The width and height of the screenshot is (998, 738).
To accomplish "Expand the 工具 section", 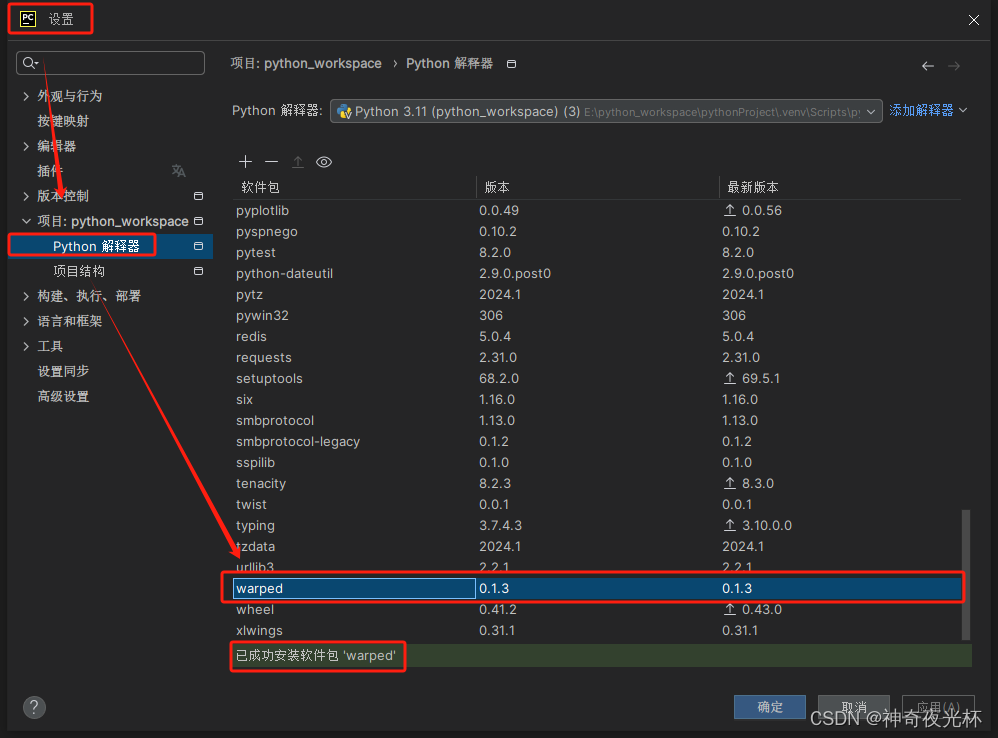I will 26,346.
